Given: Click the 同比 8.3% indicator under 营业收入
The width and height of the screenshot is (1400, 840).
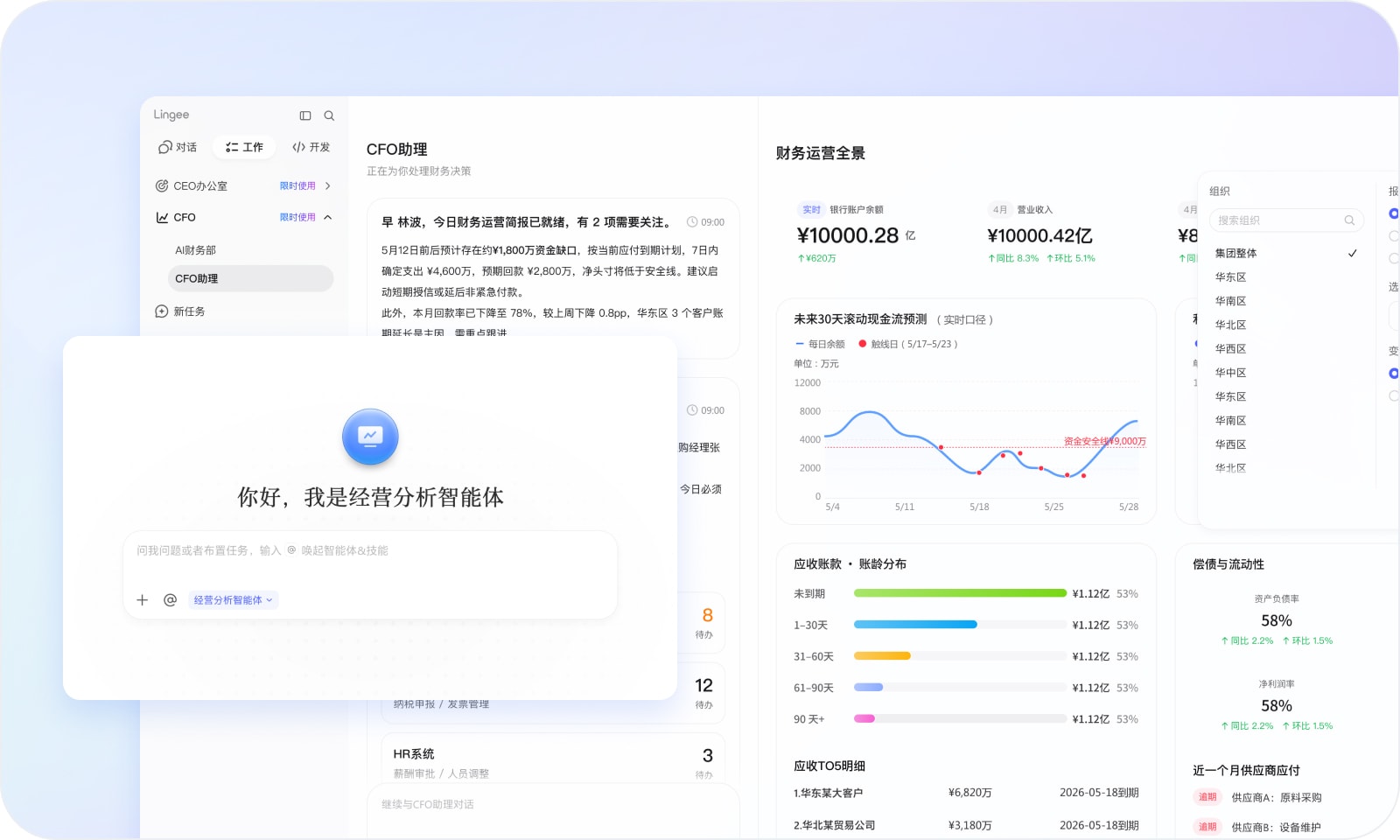Looking at the screenshot, I should tap(1013, 258).
